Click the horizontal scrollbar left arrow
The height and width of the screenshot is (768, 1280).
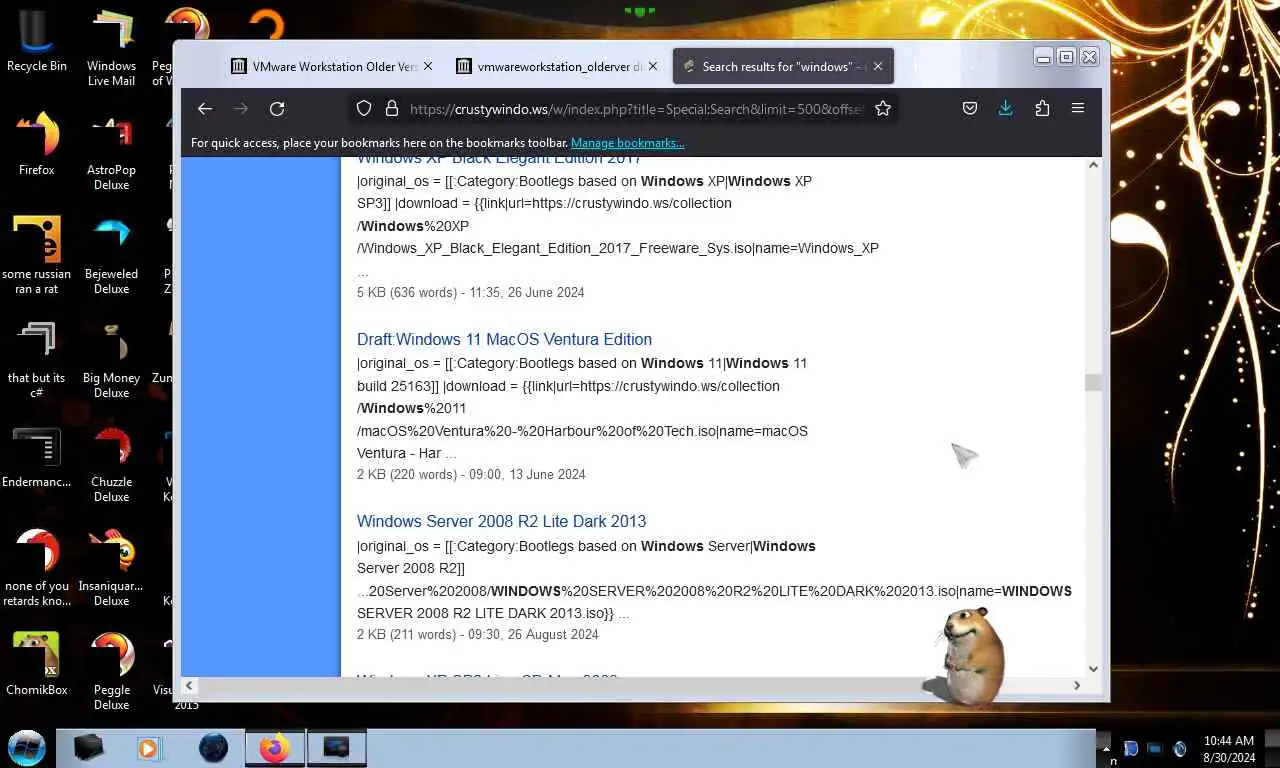(189, 685)
